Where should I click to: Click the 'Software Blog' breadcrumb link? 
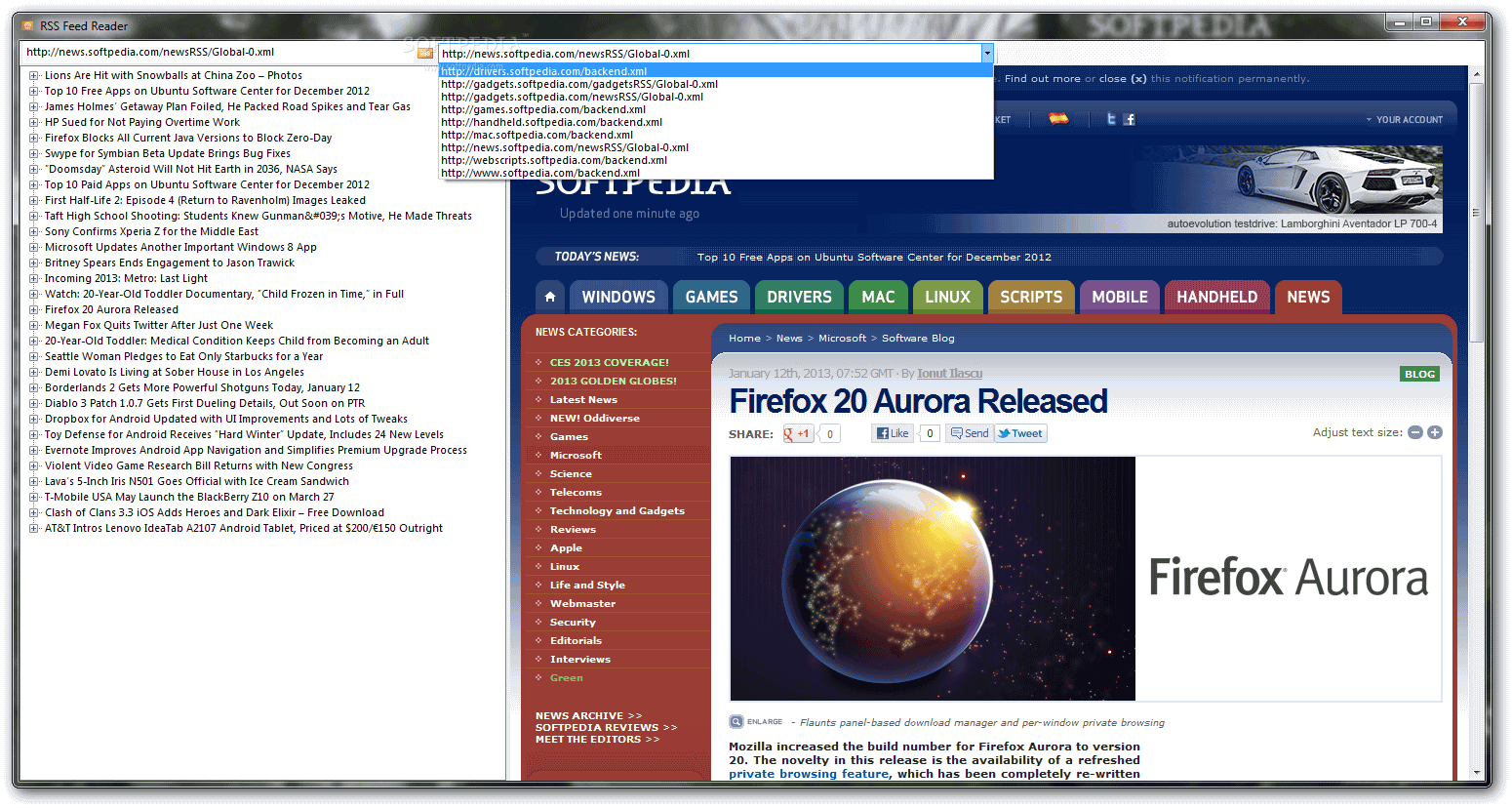tap(918, 338)
